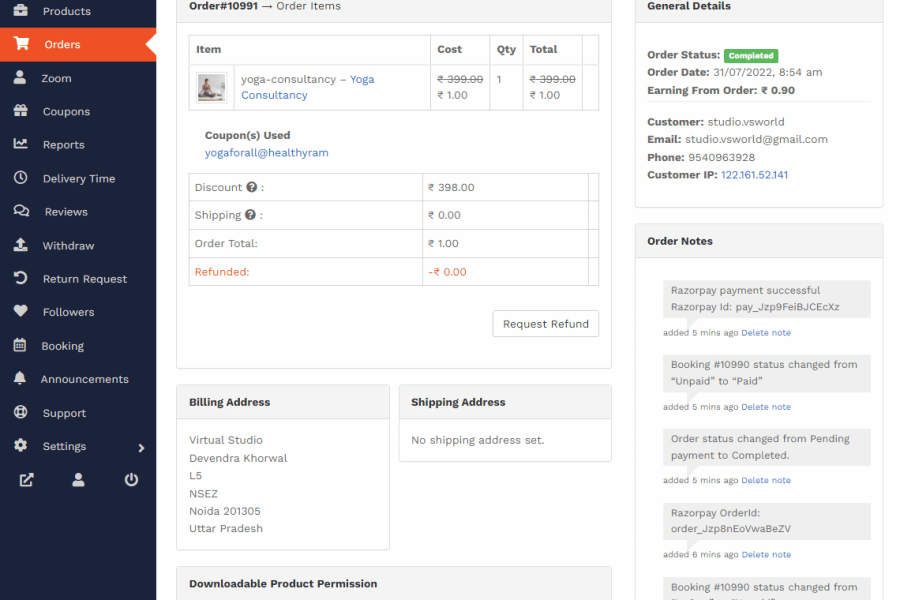This screenshot has width=900, height=600.
Task: Click the Earning From Order ₹ 0.90 text
Action: [720, 90]
